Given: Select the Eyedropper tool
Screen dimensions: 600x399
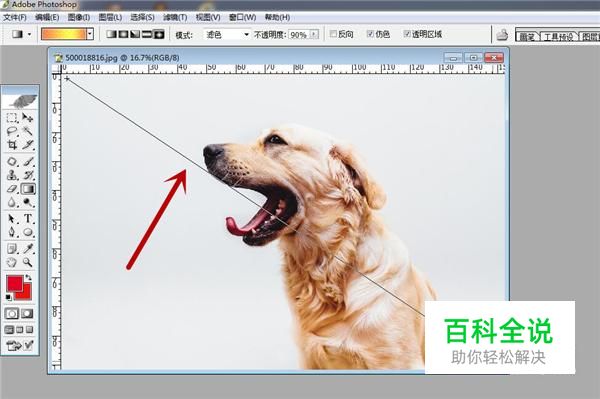Looking at the screenshot, I should [28, 249].
